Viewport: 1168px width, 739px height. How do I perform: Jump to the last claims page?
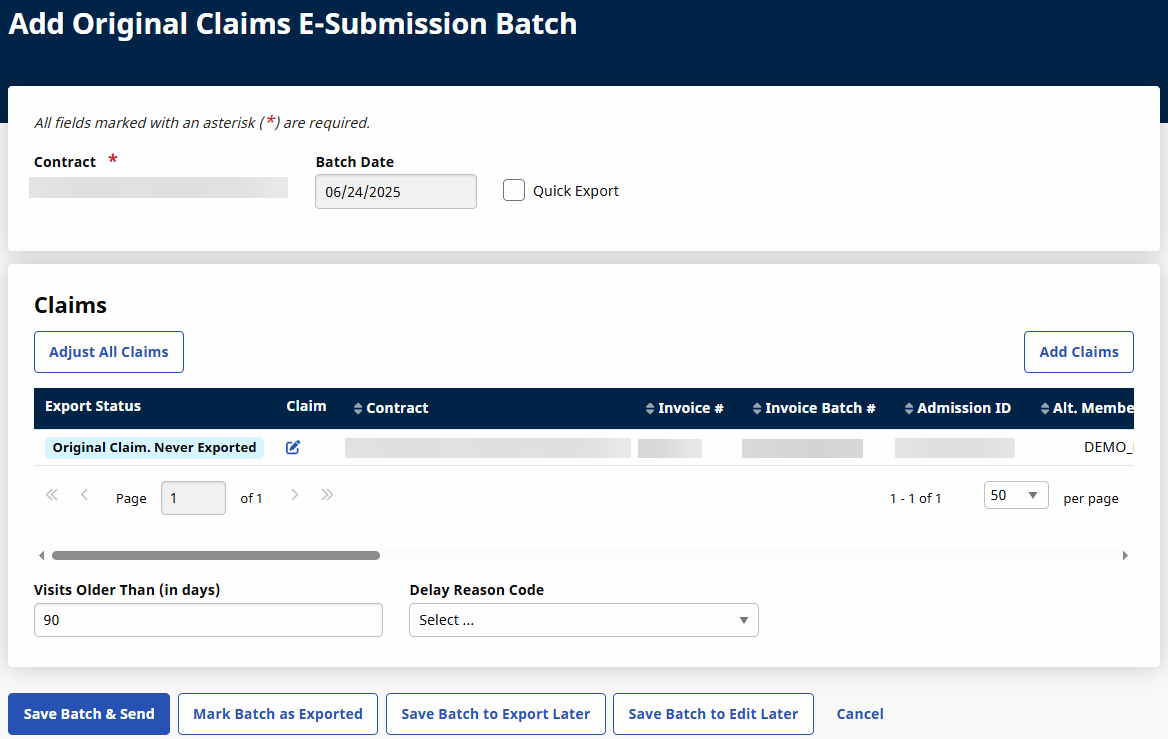[327, 495]
